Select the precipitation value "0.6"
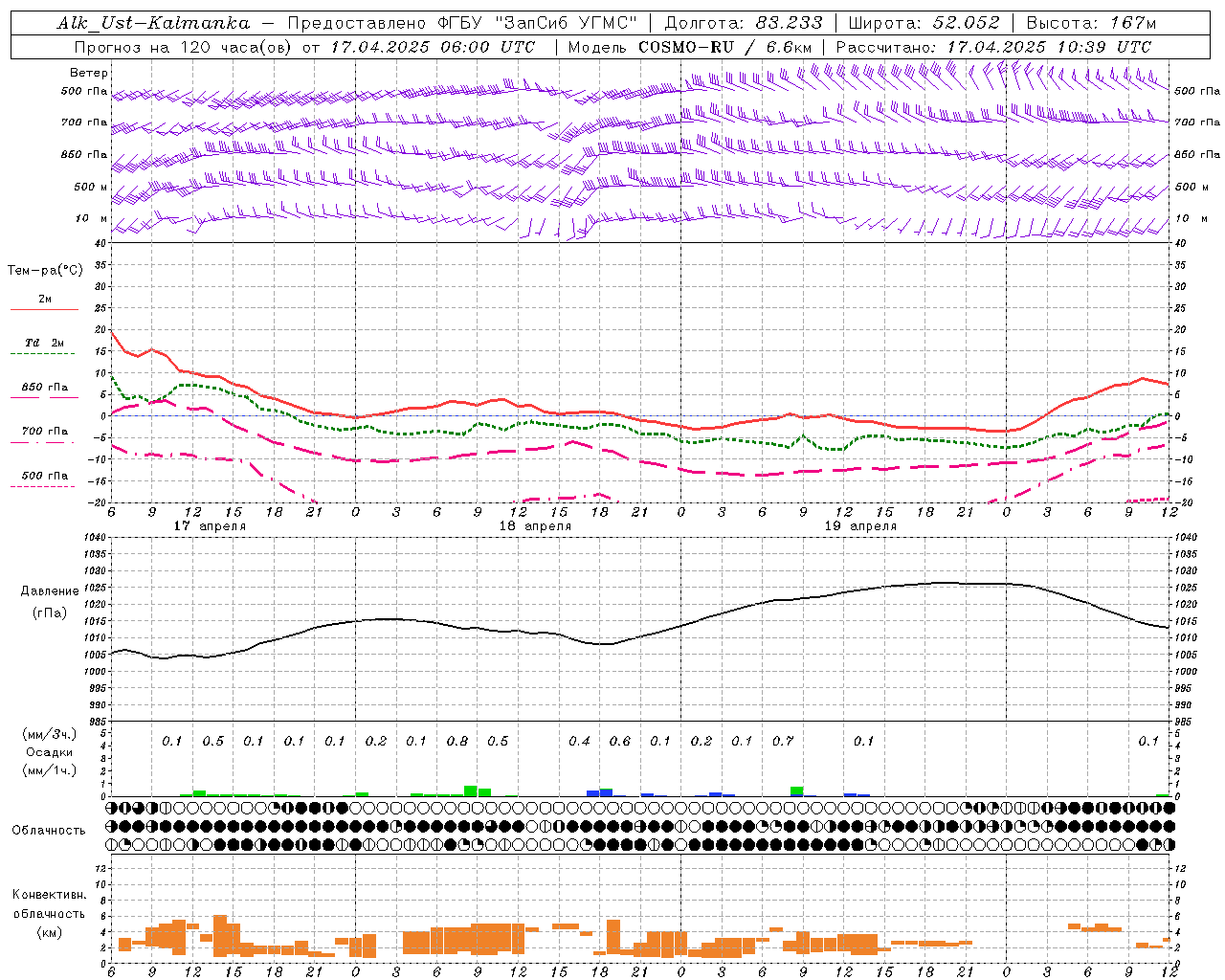 coord(620,742)
